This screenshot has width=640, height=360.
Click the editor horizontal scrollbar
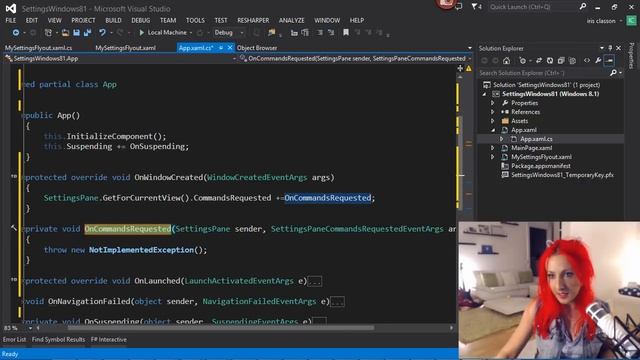pos(220,328)
